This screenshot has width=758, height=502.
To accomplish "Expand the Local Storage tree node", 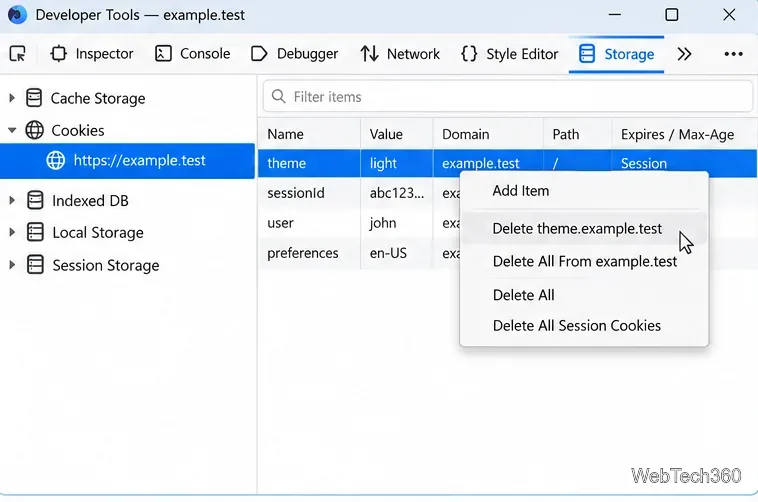I will point(12,232).
